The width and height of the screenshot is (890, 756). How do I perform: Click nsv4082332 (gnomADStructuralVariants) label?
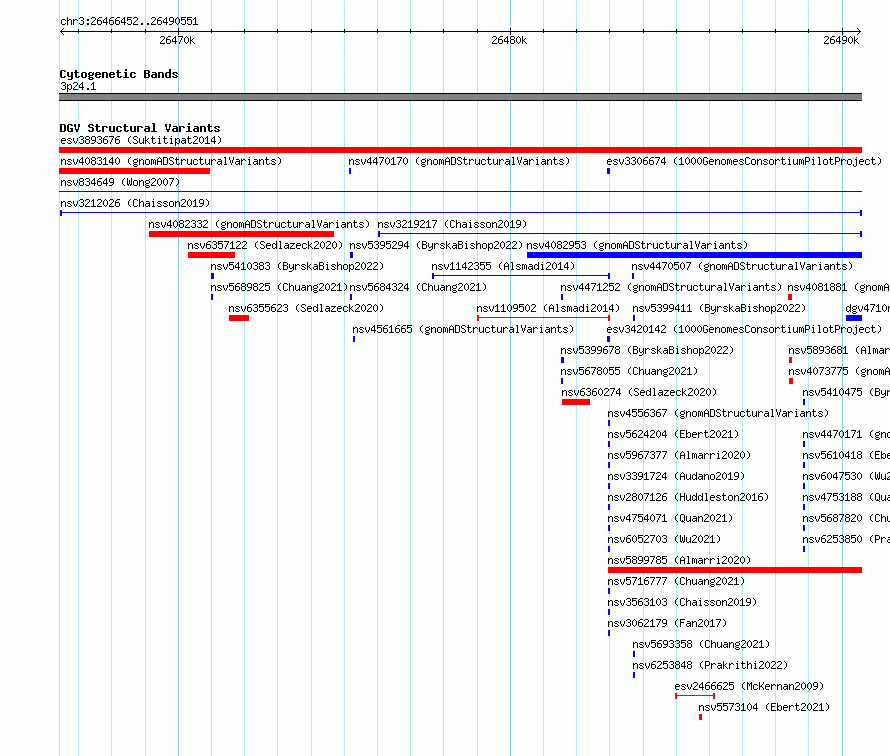point(259,224)
